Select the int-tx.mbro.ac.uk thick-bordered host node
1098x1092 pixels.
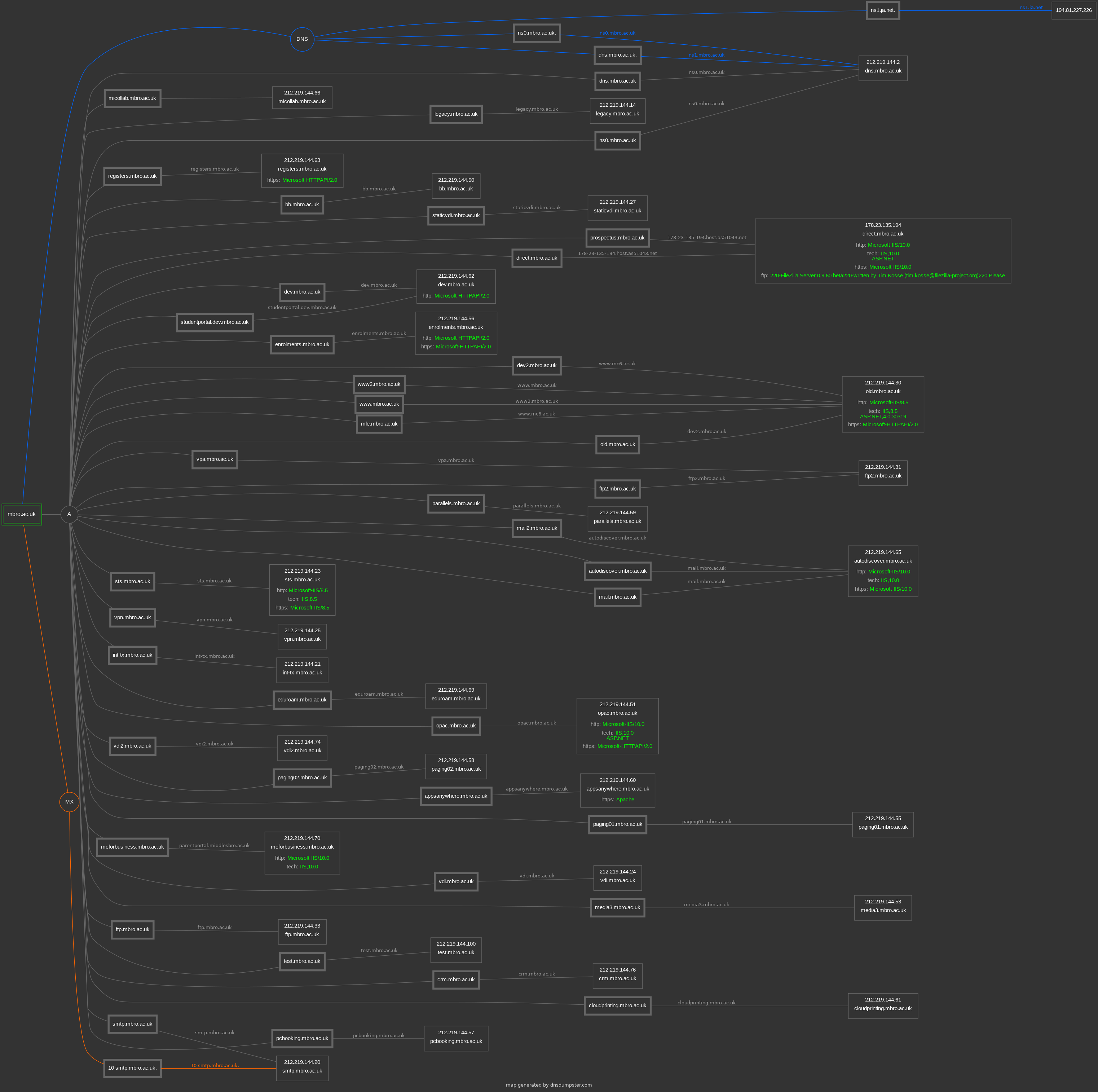tap(132, 655)
